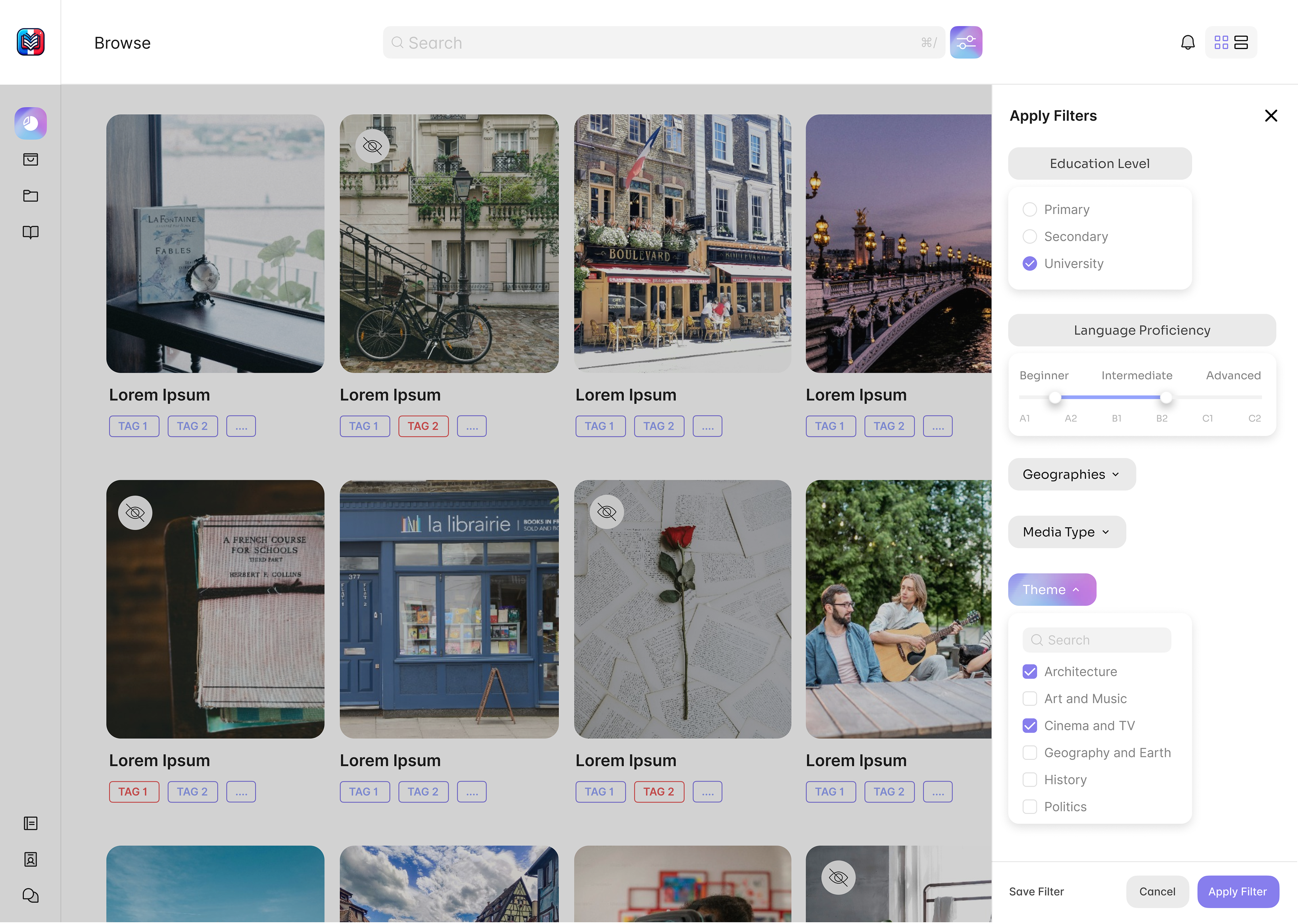
Task: Click the C1 position on proficiency slider track
Action: 1207,398
